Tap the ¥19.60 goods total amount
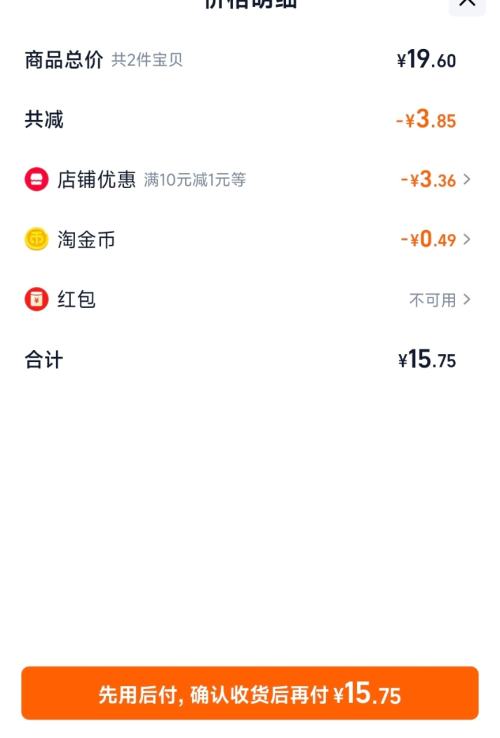 427,60
